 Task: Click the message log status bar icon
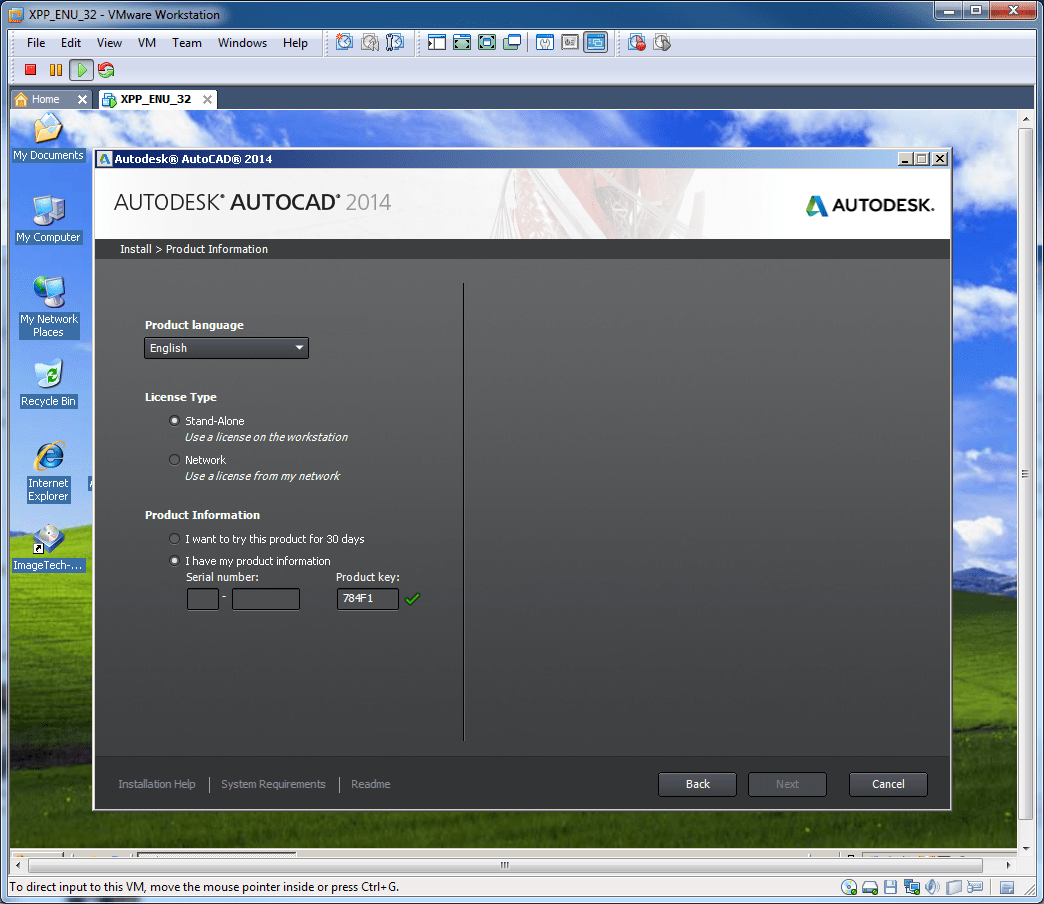1007,887
